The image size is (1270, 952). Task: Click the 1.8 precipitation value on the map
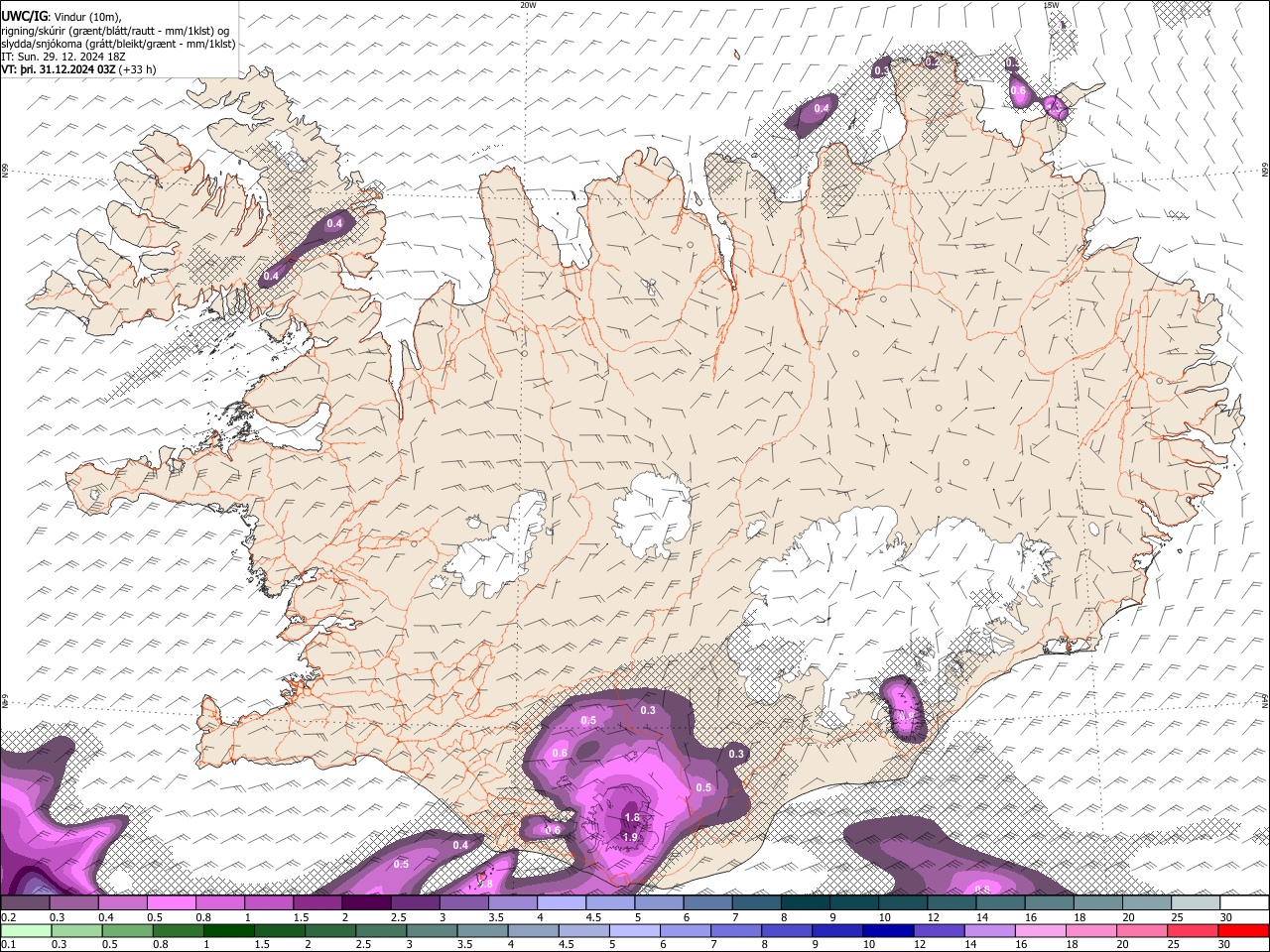(x=632, y=818)
